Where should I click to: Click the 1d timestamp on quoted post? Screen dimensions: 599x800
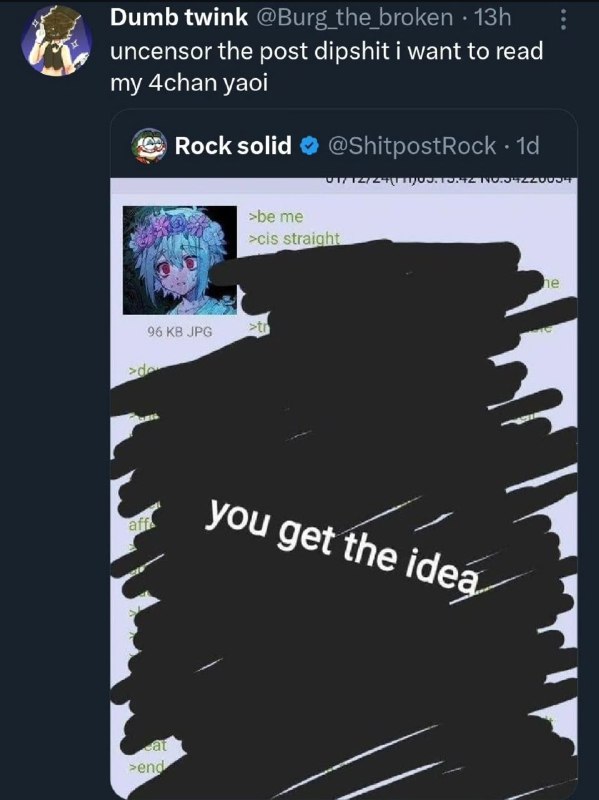tap(528, 146)
